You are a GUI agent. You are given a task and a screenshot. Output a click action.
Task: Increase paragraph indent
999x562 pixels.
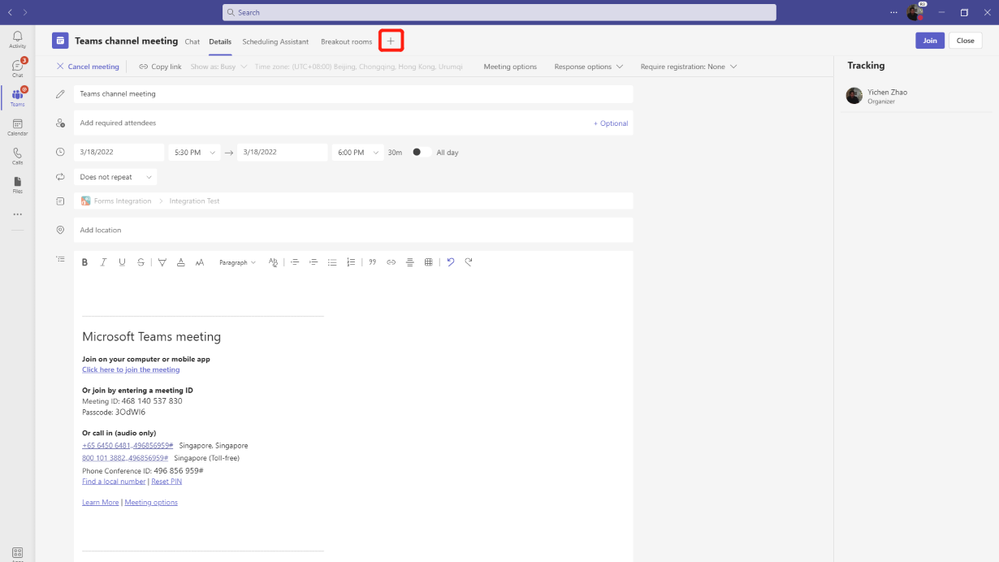[313, 262]
